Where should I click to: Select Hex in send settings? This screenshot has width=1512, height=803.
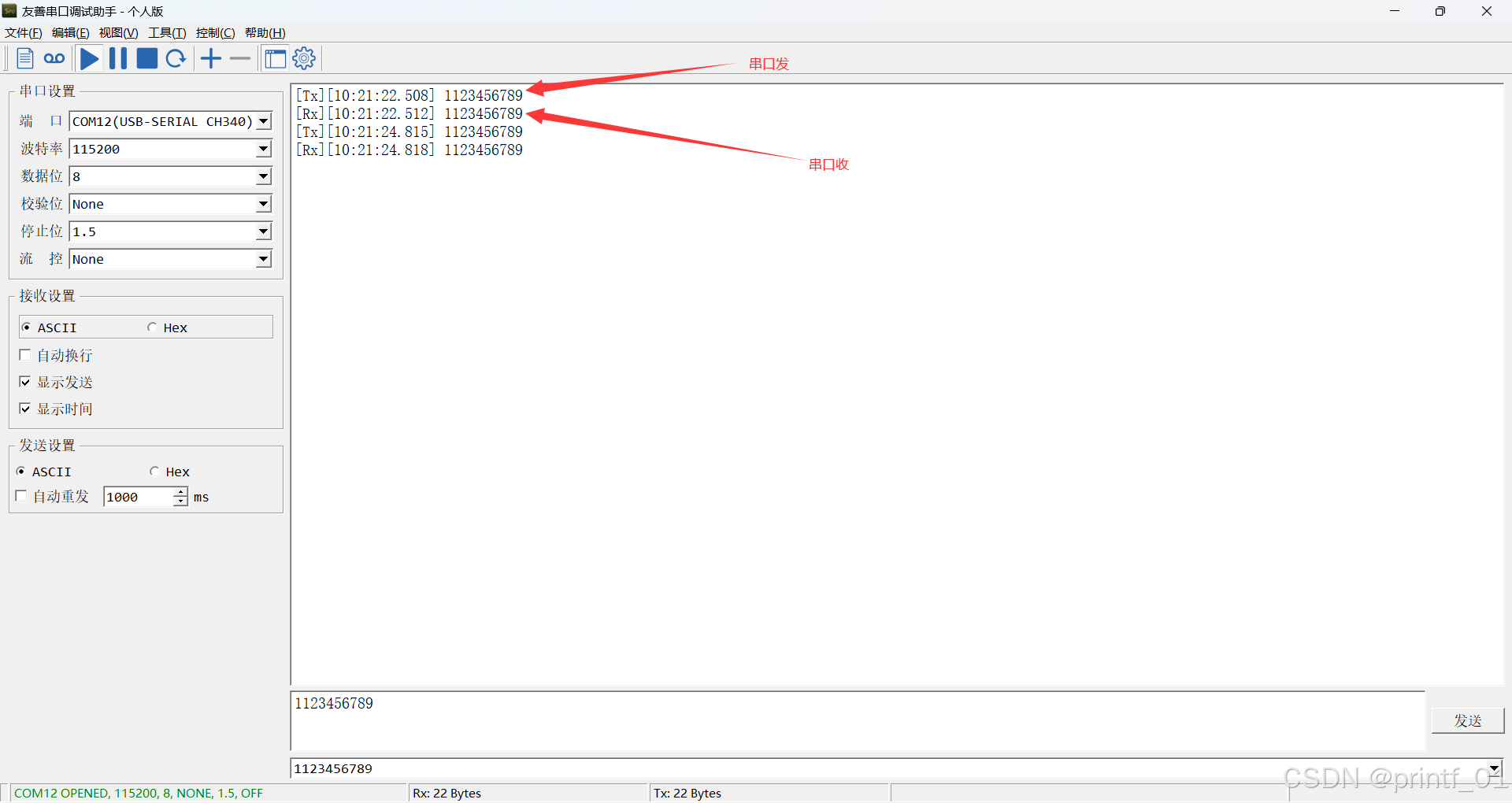[x=169, y=472]
